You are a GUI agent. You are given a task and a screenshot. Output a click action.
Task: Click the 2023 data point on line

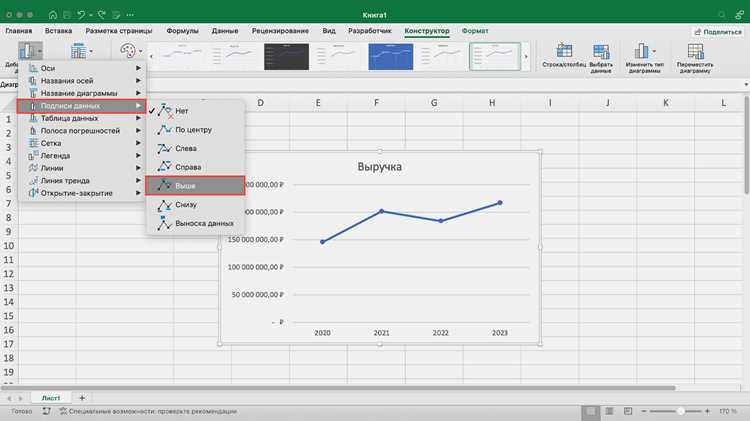tap(500, 203)
